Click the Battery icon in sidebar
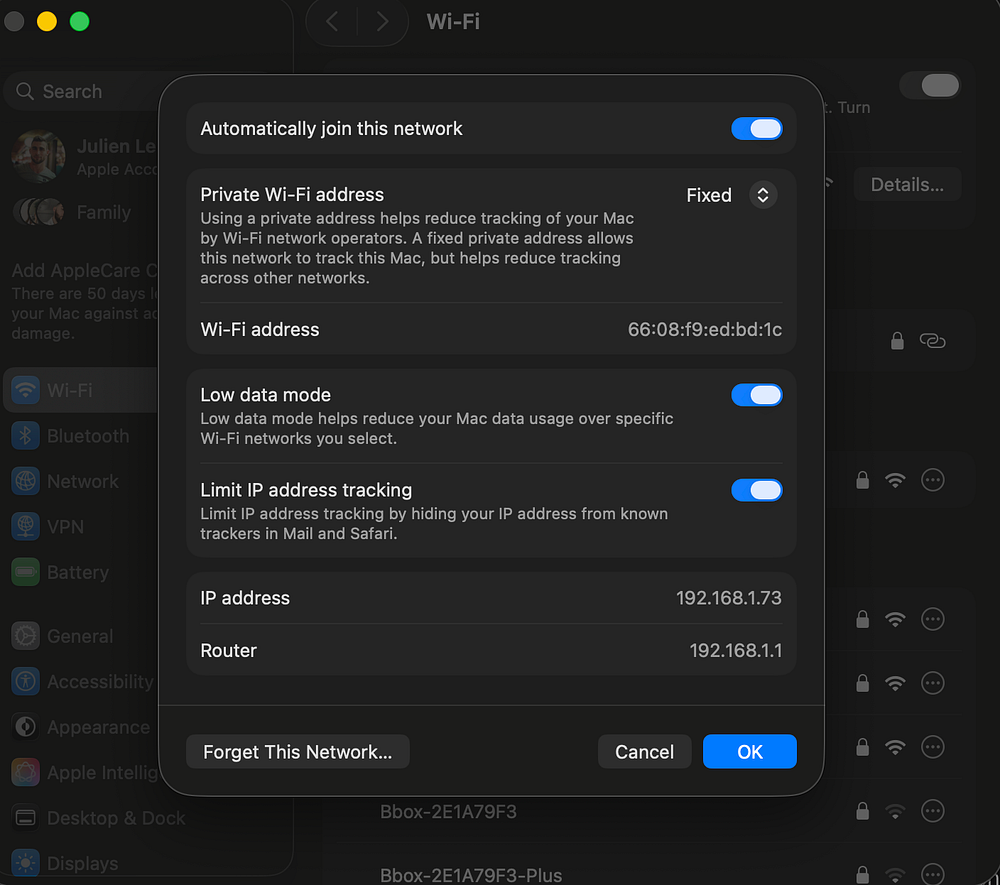 (26, 572)
